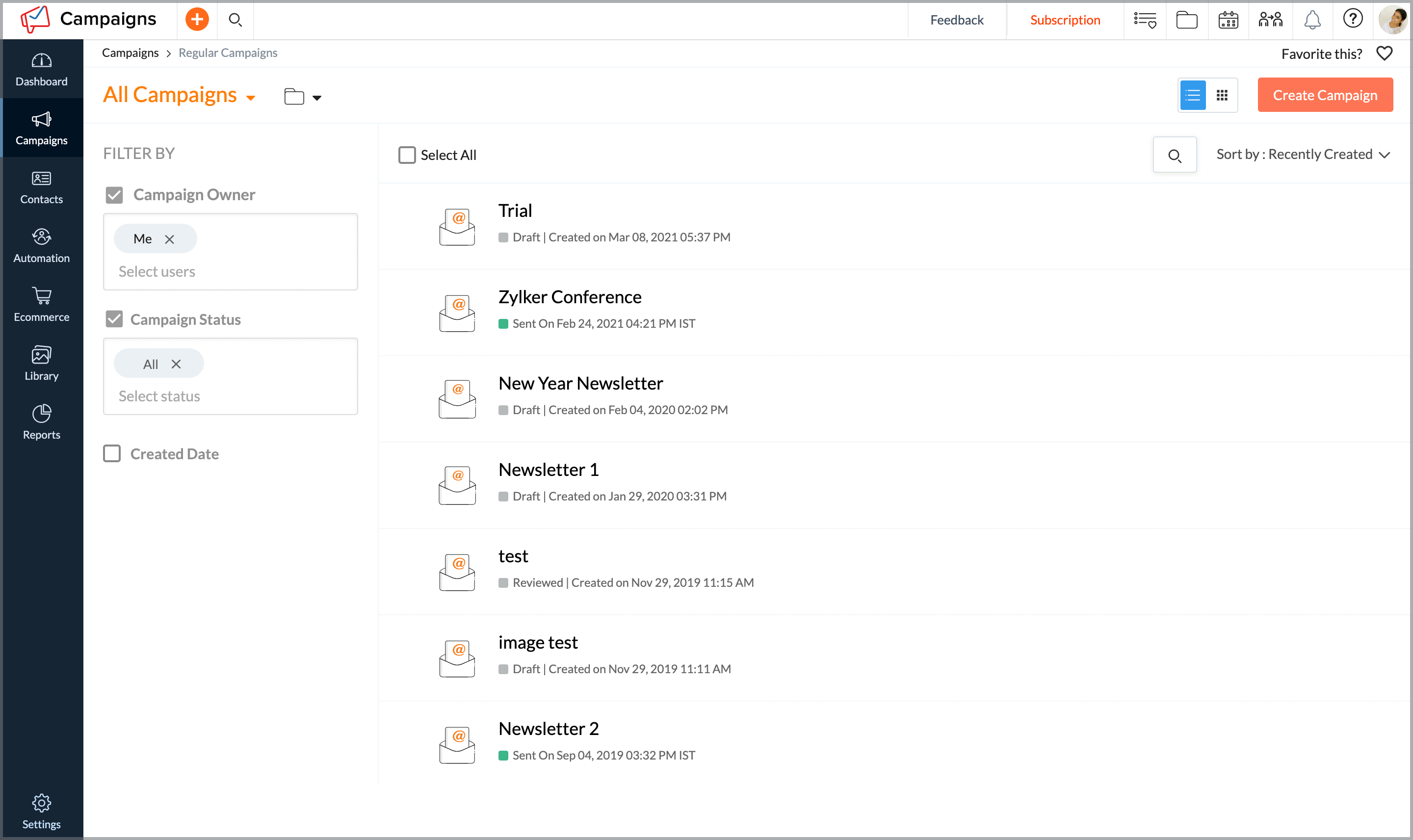Check the Select All checkbox
The image size is (1413, 840).
[407, 155]
